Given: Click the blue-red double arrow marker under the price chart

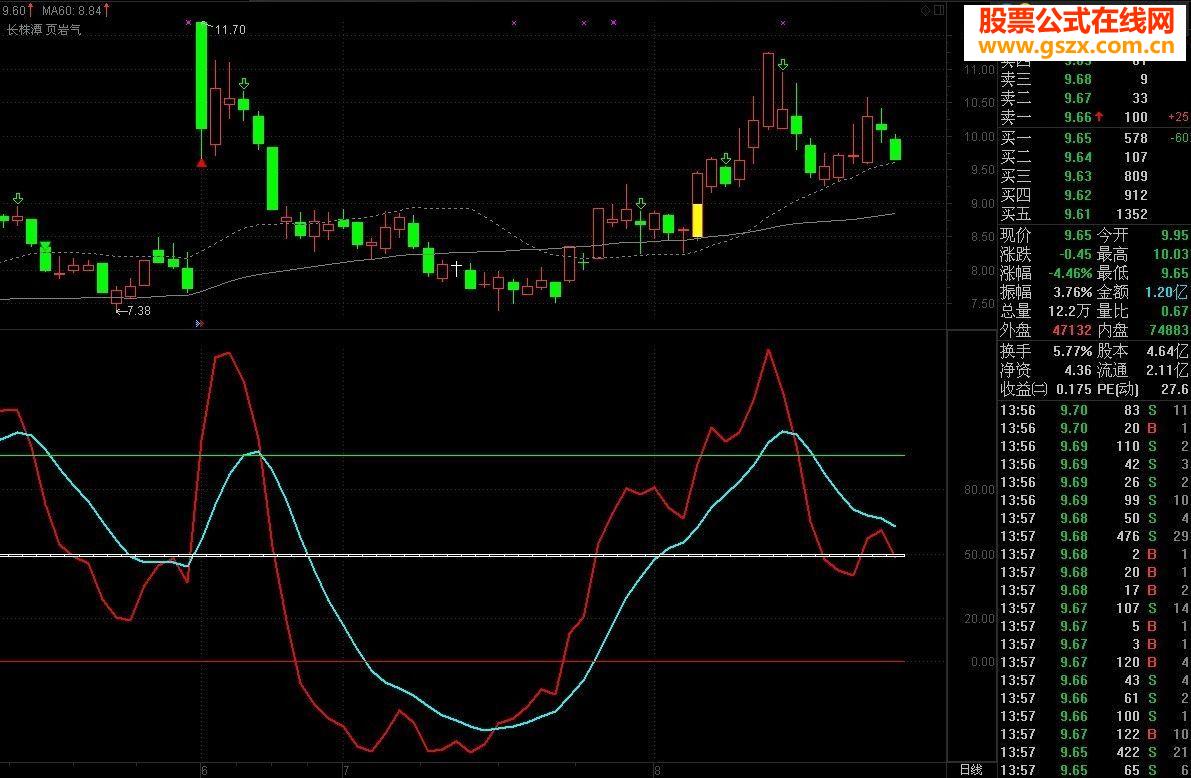Looking at the screenshot, I should click(x=200, y=324).
